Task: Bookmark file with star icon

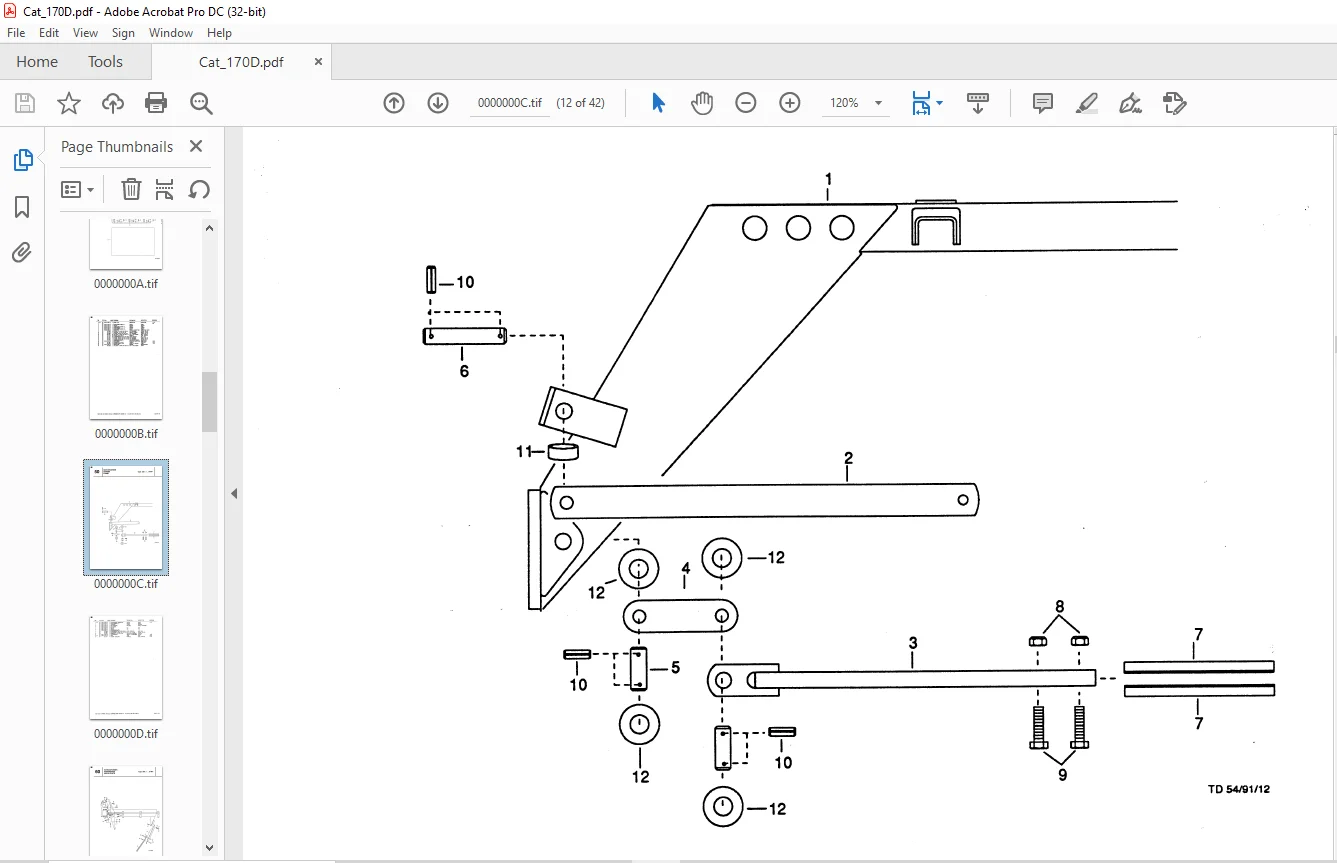Action: click(69, 103)
